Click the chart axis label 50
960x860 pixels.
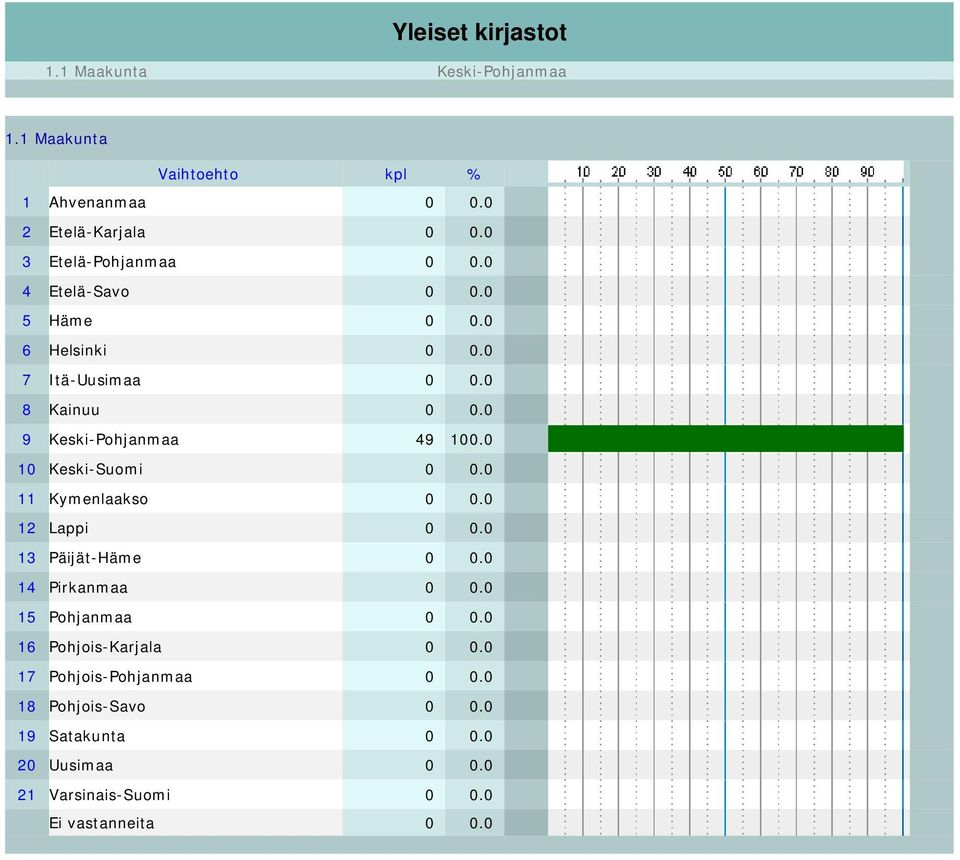725,171
